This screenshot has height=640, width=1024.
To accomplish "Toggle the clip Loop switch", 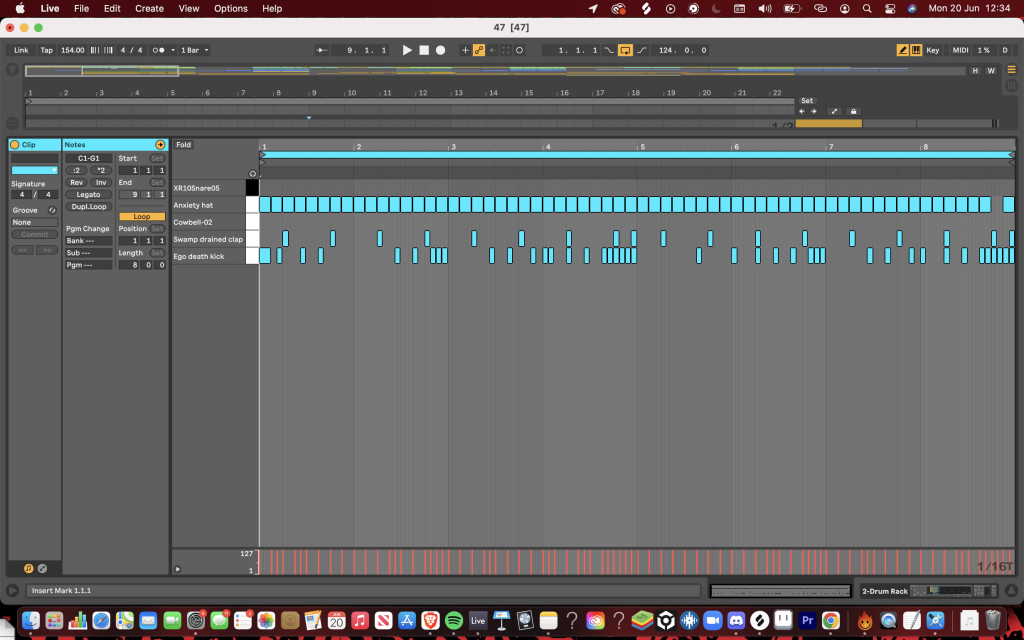I will (142, 217).
